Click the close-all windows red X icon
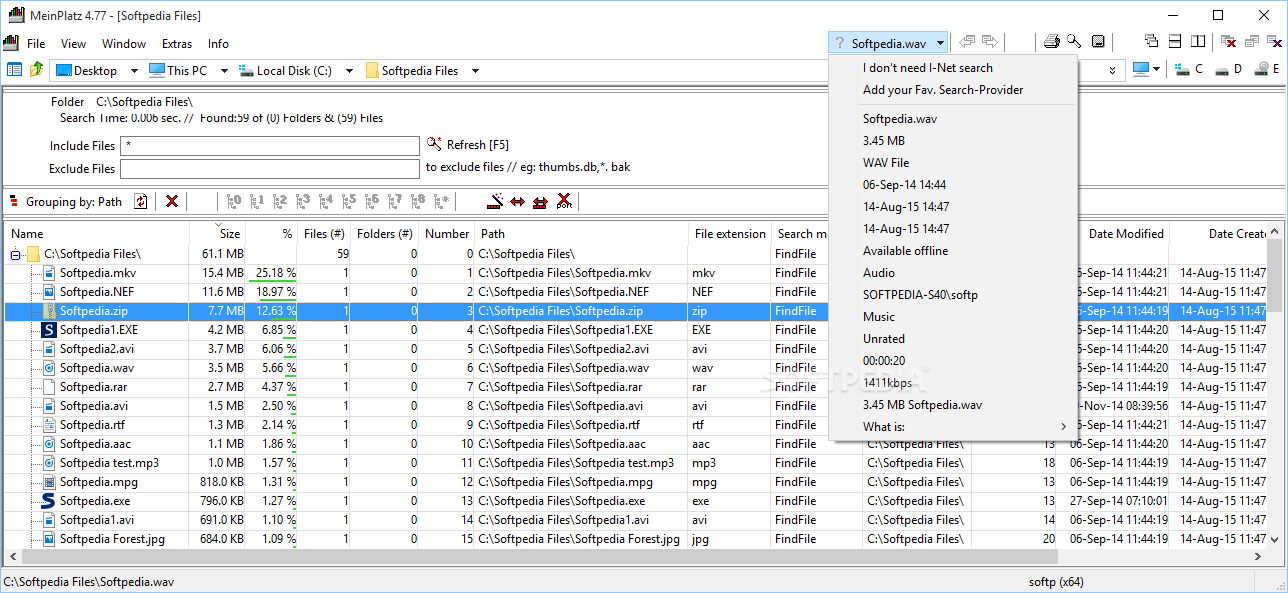The image size is (1288, 593). 1228,42
